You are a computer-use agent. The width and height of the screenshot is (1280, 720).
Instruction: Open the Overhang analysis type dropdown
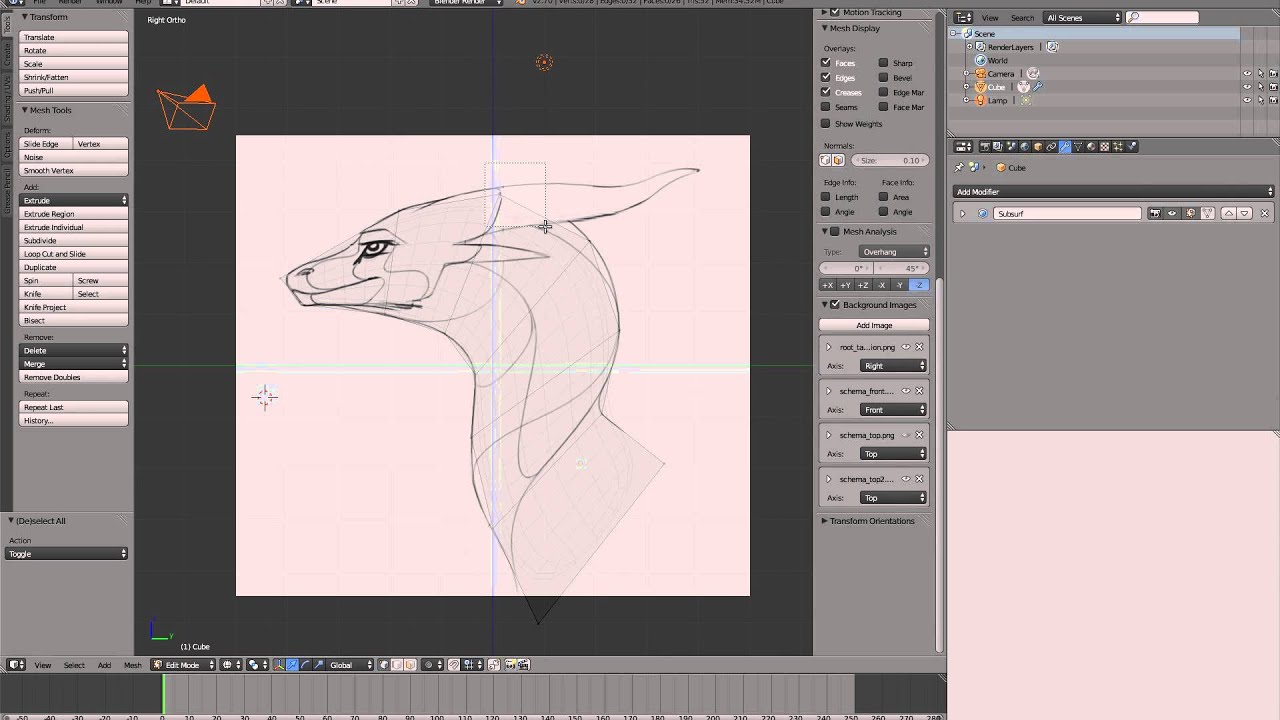(x=894, y=252)
